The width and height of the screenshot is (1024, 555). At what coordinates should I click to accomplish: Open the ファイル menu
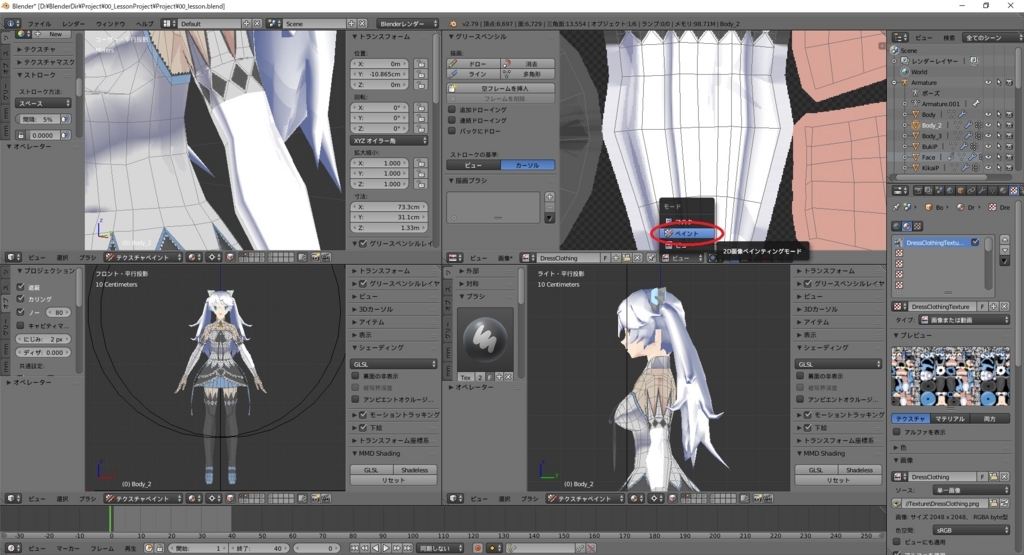[x=39, y=24]
